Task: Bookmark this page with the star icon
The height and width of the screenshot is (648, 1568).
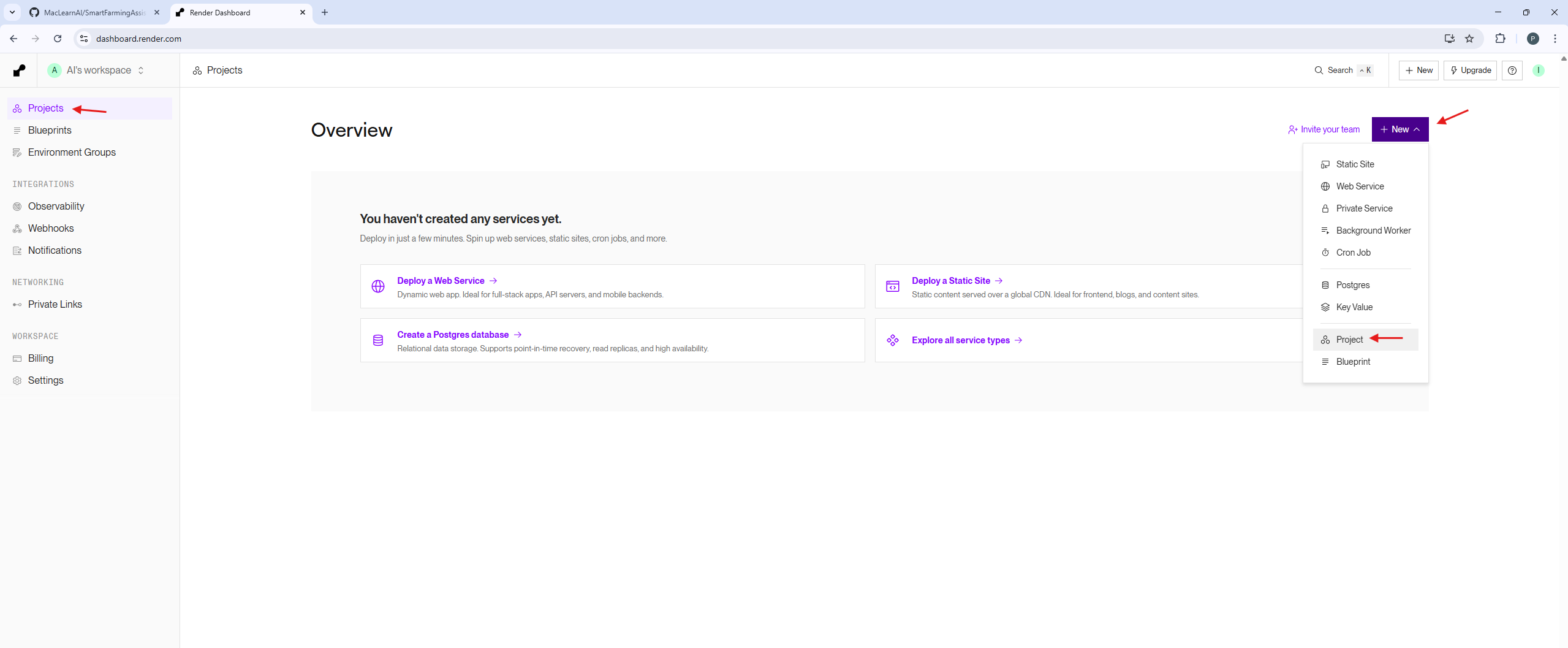Action: [x=1469, y=39]
